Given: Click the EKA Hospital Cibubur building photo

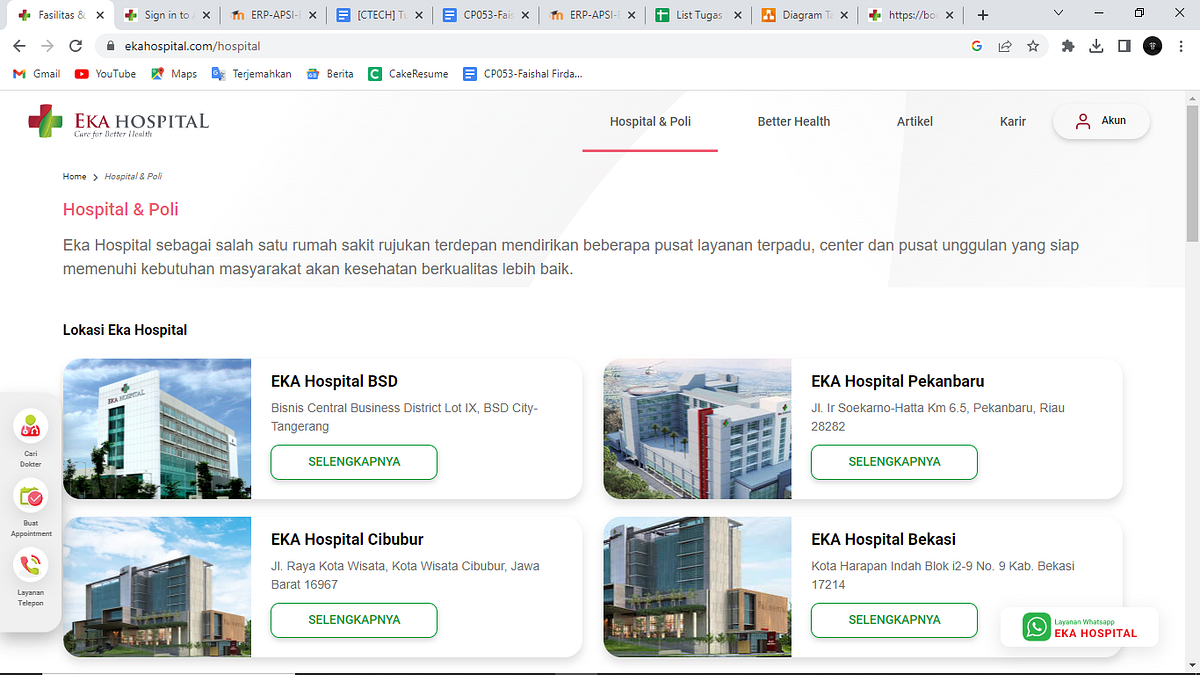Looking at the screenshot, I should coord(157,587).
